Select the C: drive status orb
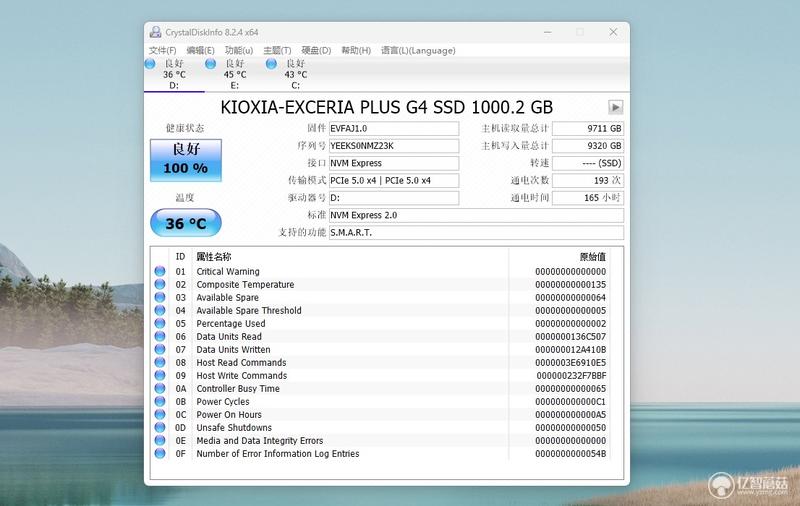 271,64
